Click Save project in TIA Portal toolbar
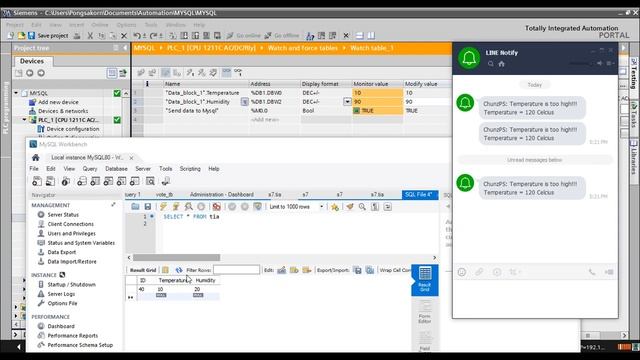Screen dimensions: 640x360 tap(48, 36)
